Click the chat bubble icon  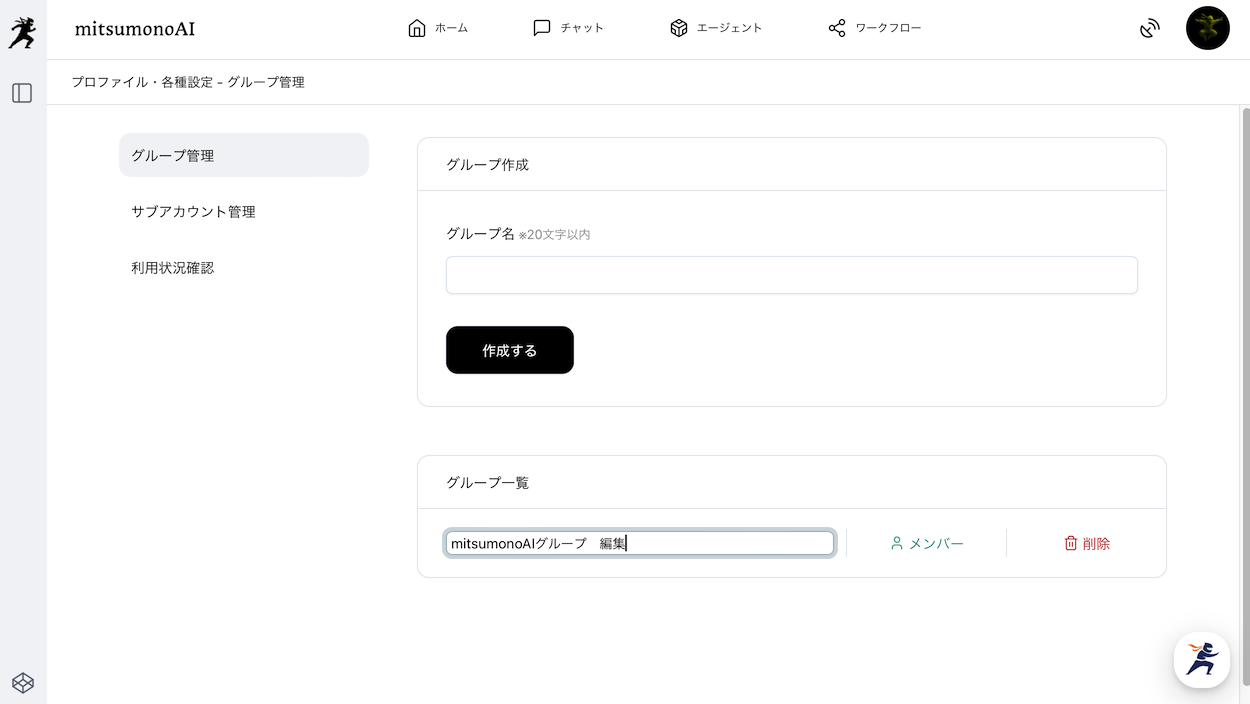(x=542, y=28)
